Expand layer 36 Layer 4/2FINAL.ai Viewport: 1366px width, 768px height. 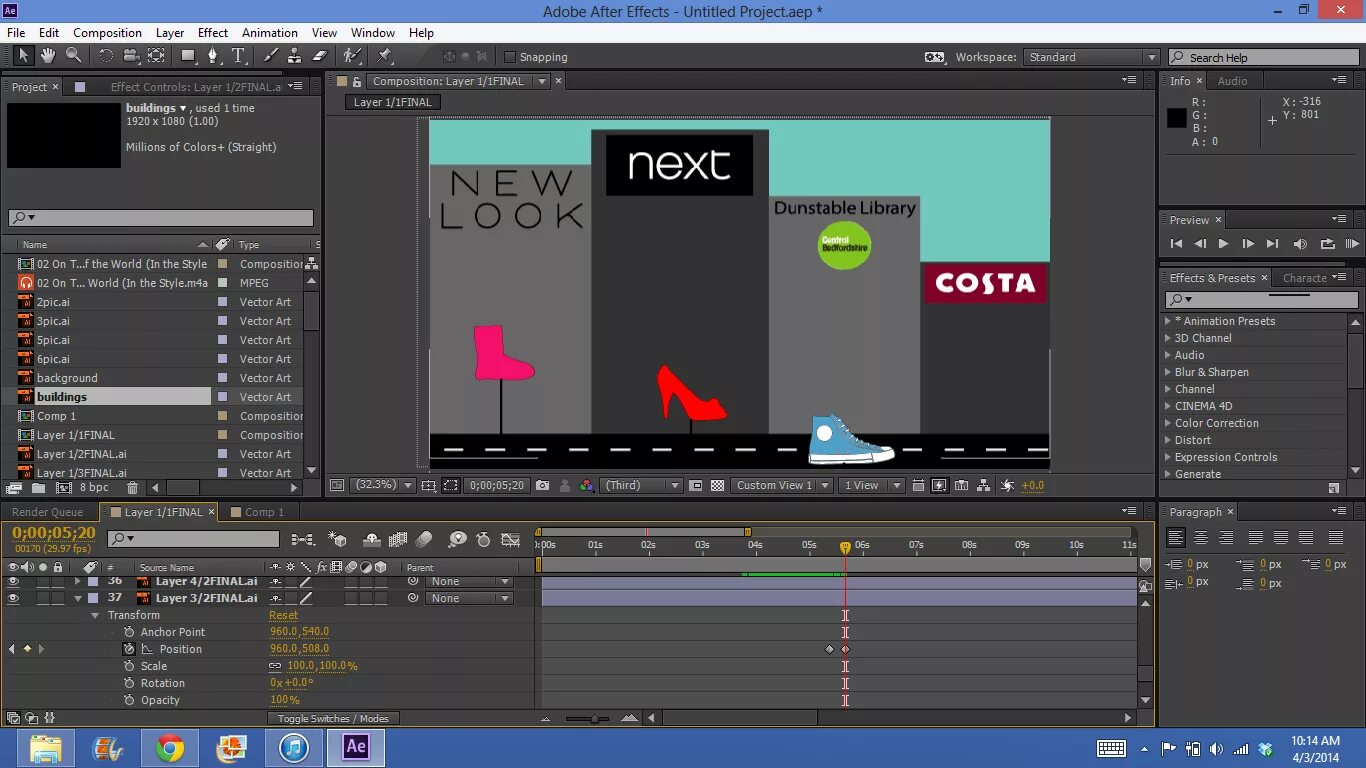click(78, 581)
